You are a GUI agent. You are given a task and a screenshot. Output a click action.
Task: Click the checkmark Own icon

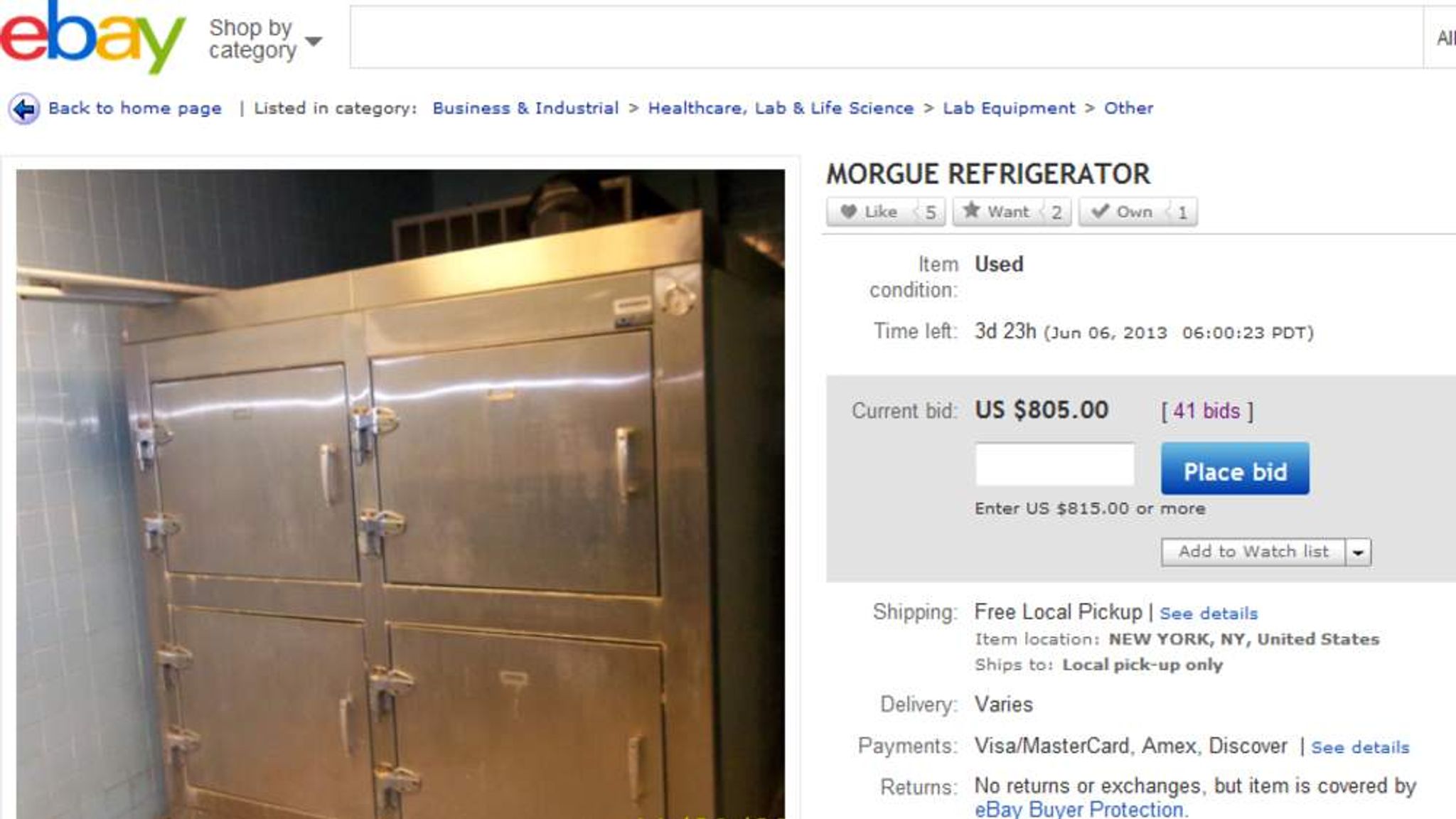pos(1100,211)
